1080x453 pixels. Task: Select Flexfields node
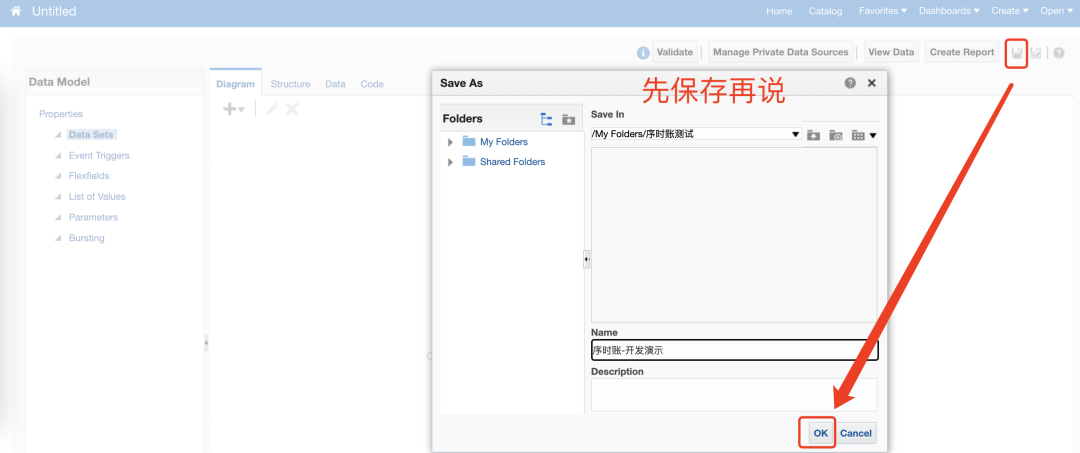coord(89,176)
